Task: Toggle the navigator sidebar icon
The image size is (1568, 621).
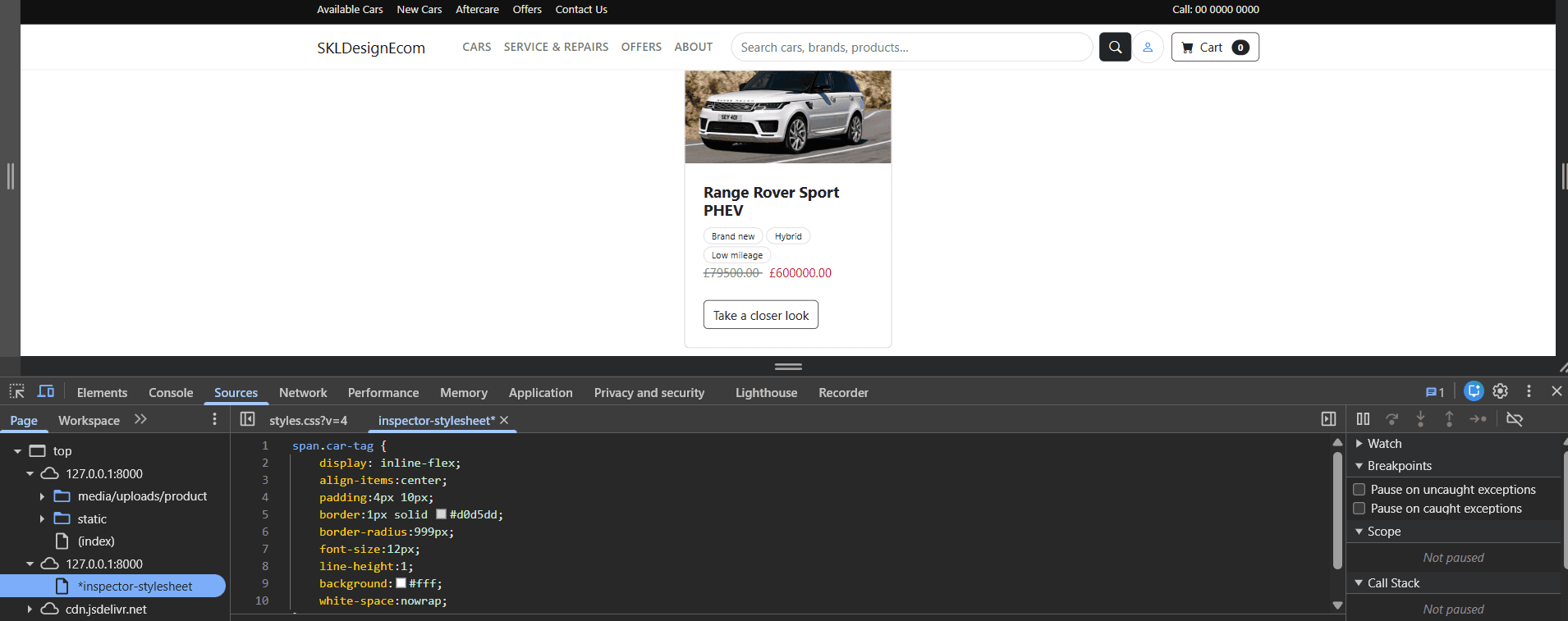Action: coord(247,419)
